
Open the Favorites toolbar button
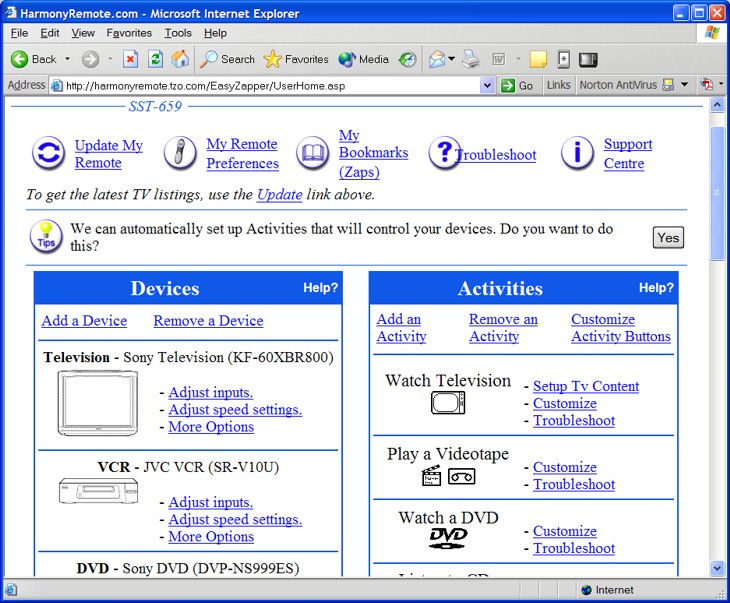296,59
